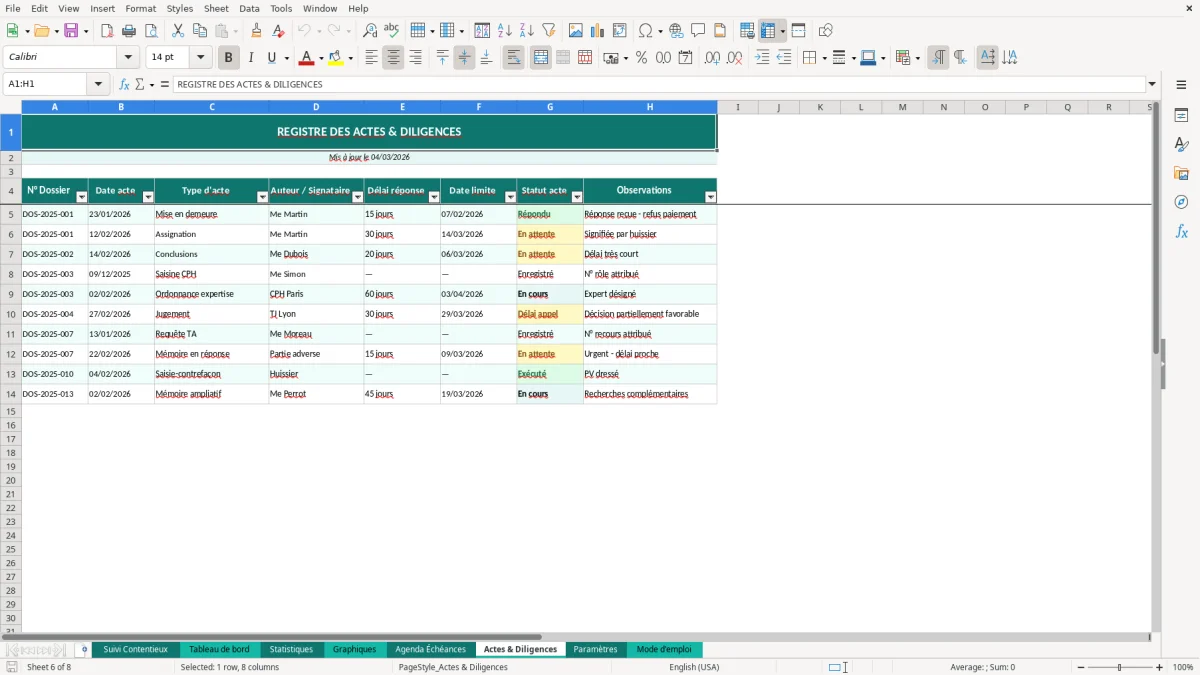Select column H header

649,107
